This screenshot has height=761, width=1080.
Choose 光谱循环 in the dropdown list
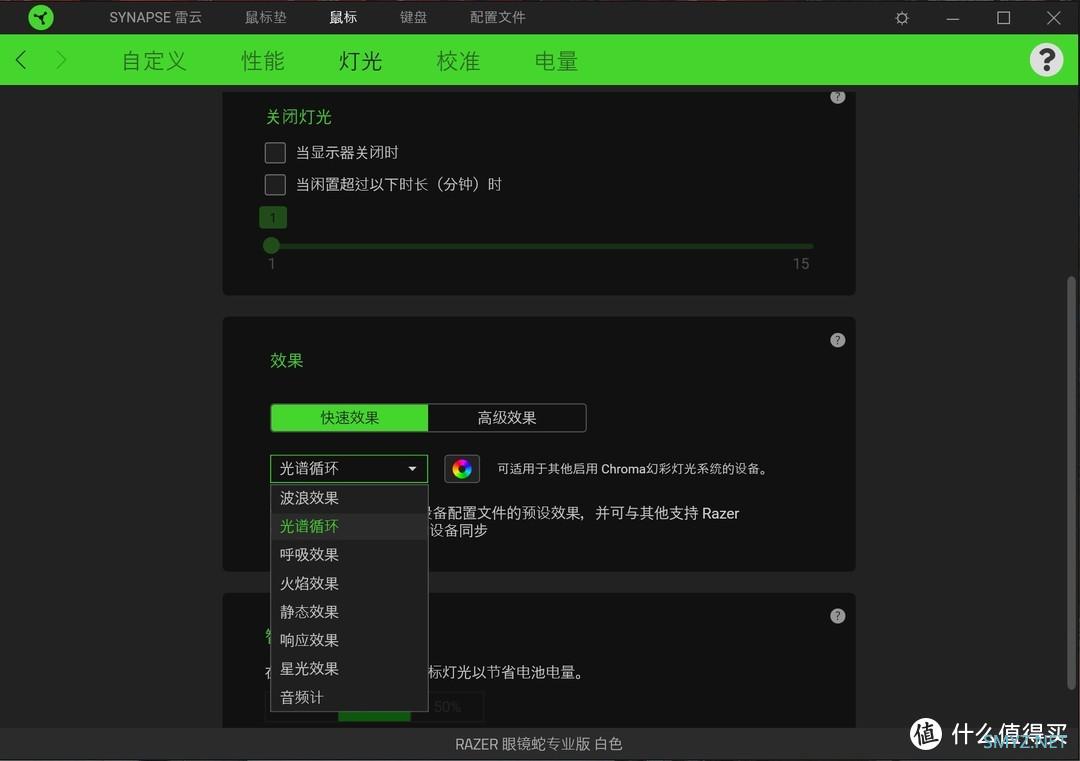349,526
